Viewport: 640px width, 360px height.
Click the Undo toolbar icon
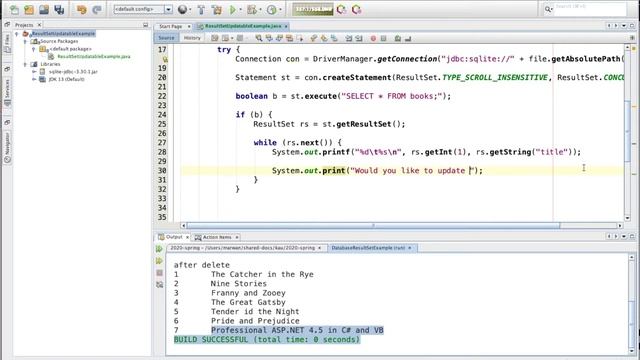click(82, 9)
